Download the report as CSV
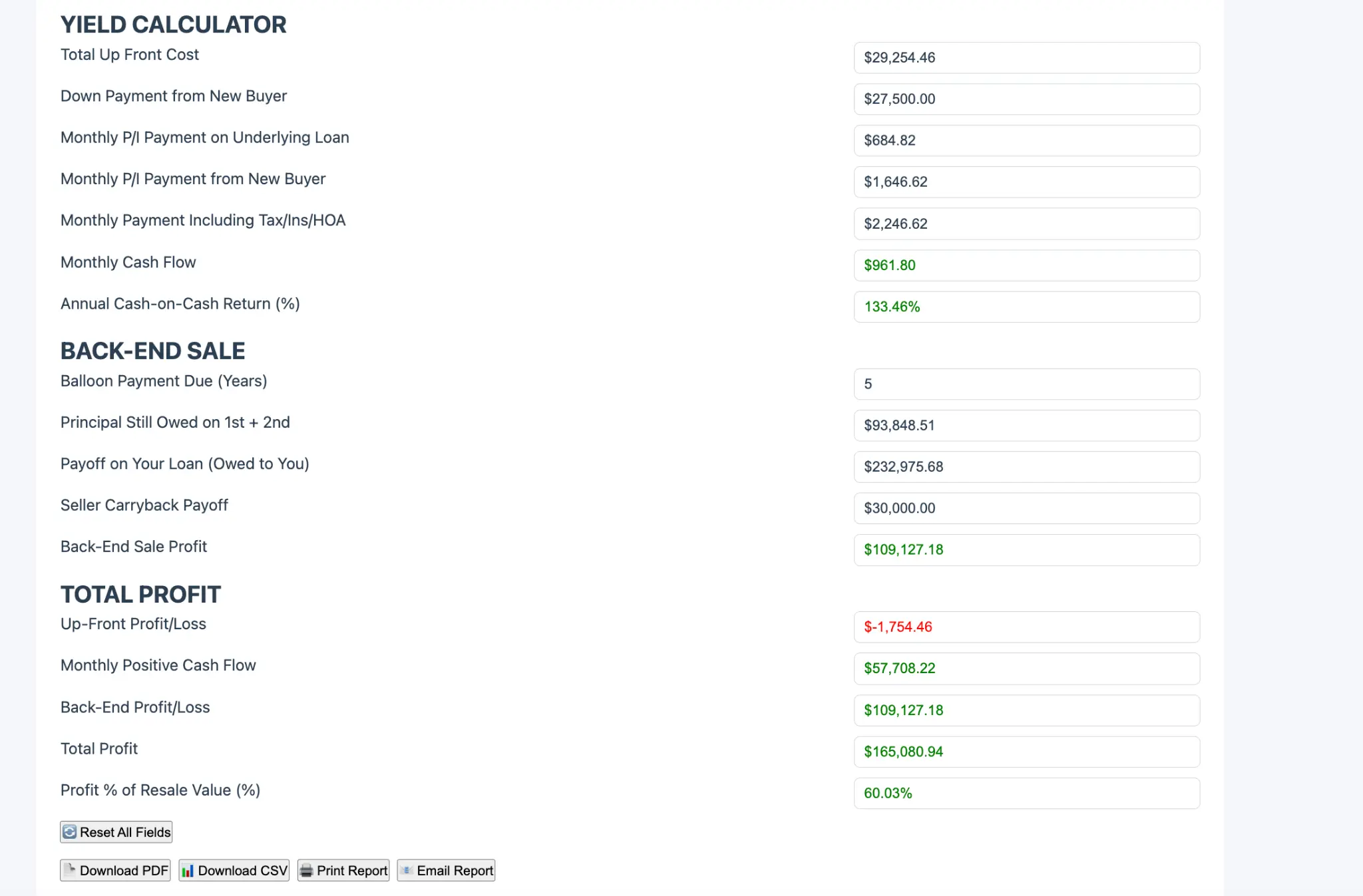This screenshot has width=1363, height=896. click(x=233, y=870)
